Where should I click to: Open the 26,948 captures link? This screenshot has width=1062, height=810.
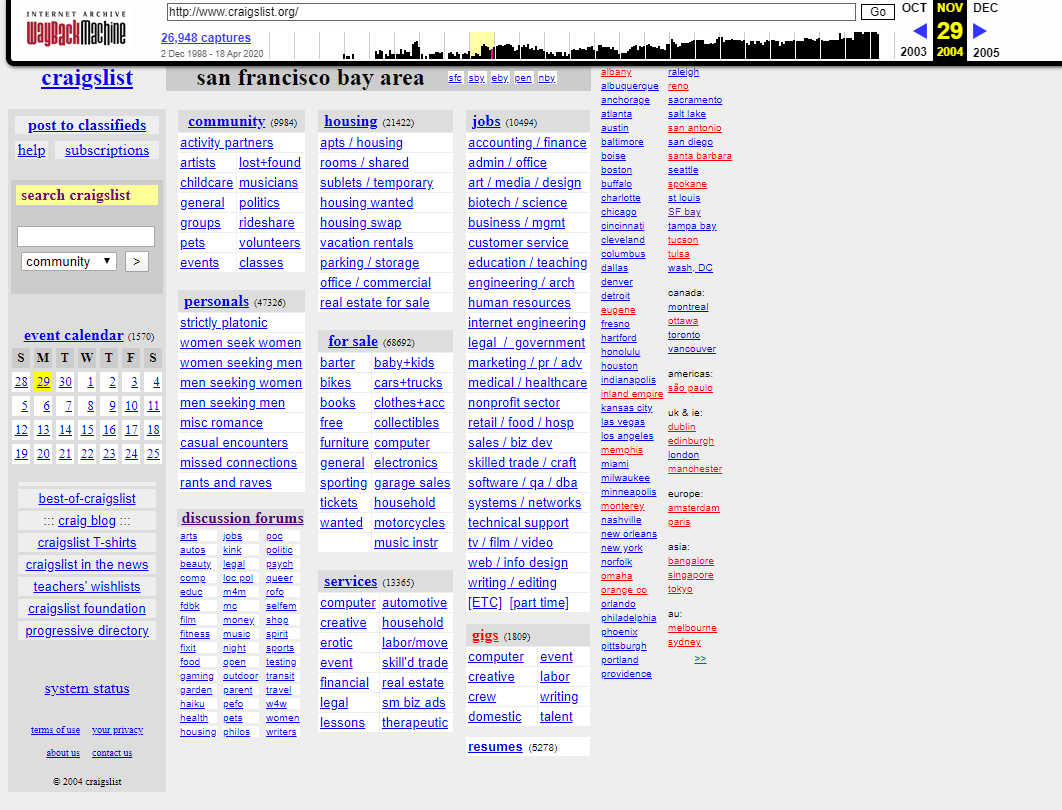206,38
